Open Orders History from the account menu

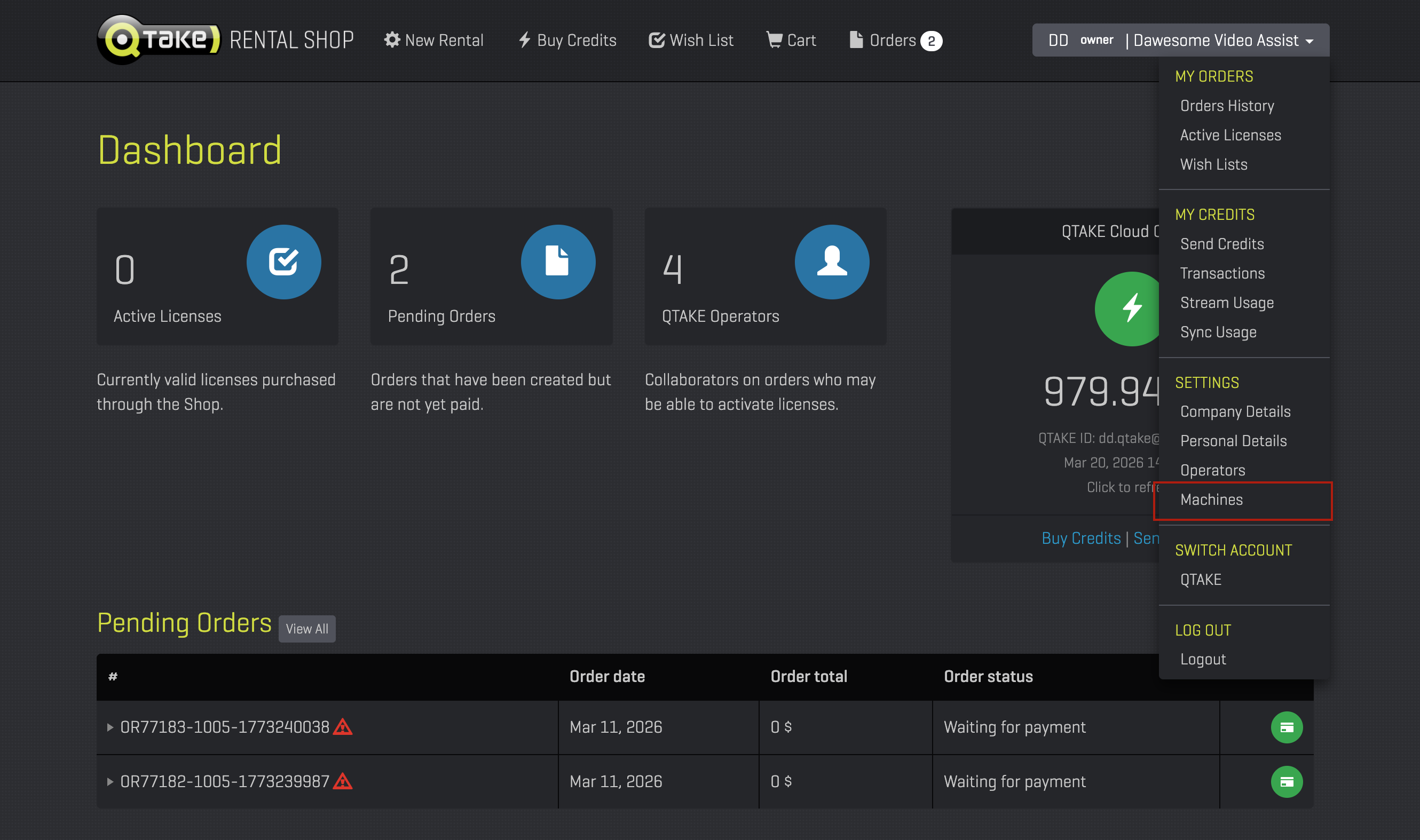coord(1227,106)
